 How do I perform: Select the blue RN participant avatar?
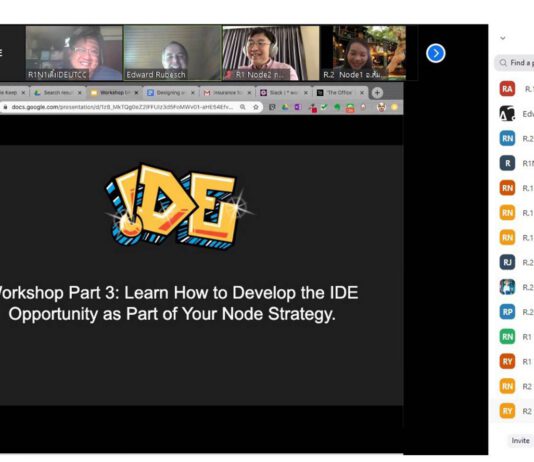(x=507, y=139)
